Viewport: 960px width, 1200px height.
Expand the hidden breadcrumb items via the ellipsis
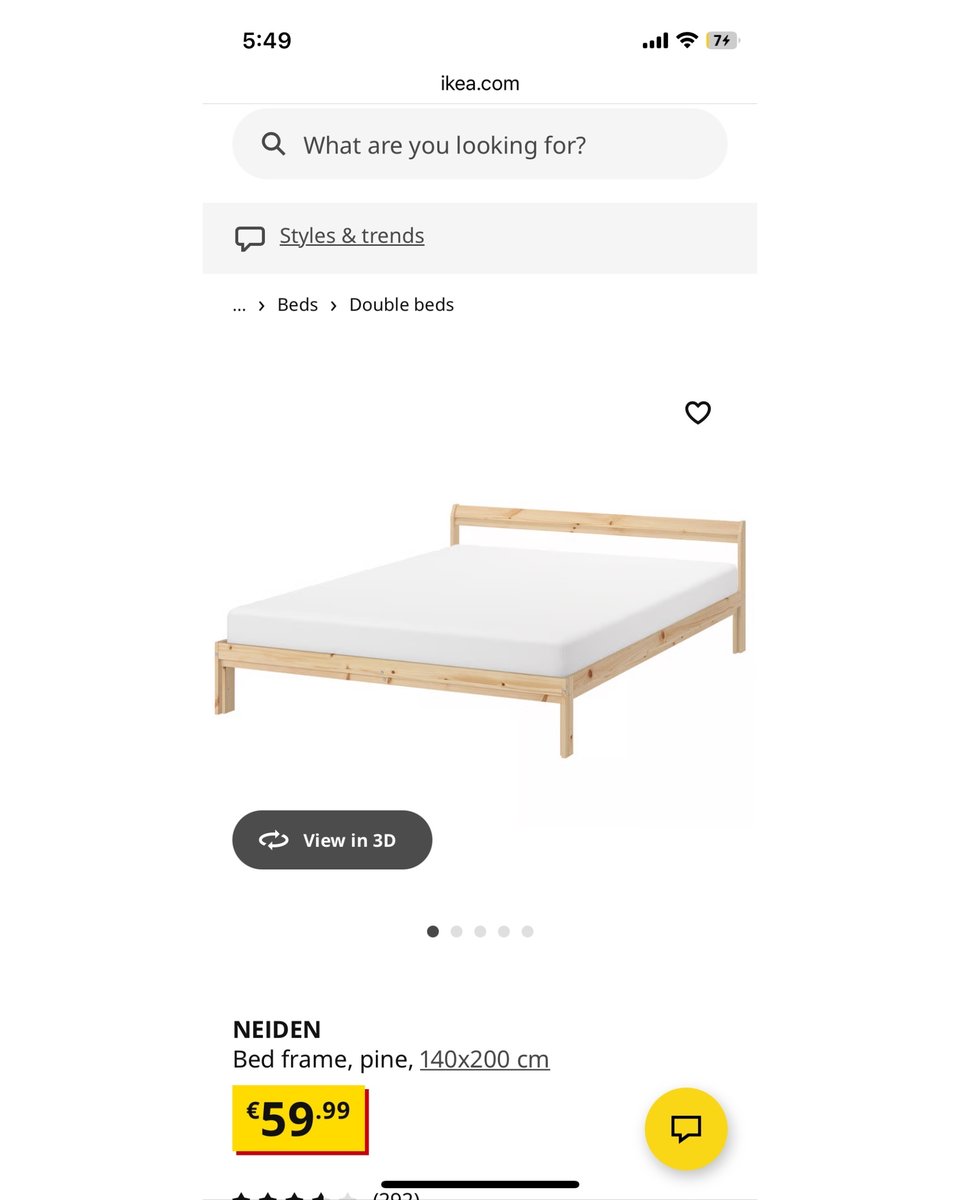click(239, 305)
